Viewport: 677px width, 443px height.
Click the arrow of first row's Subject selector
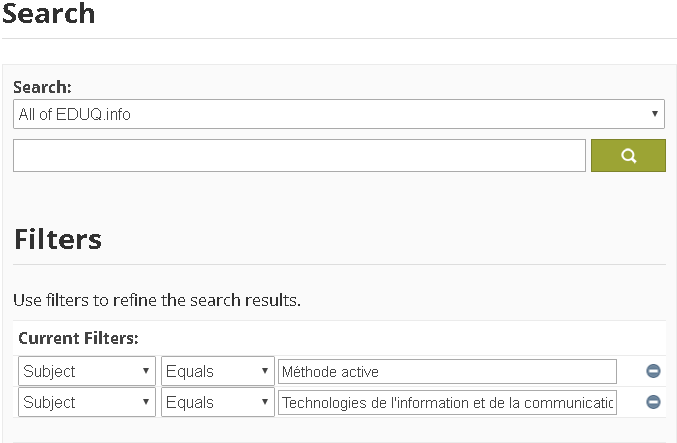[x=146, y=371]
